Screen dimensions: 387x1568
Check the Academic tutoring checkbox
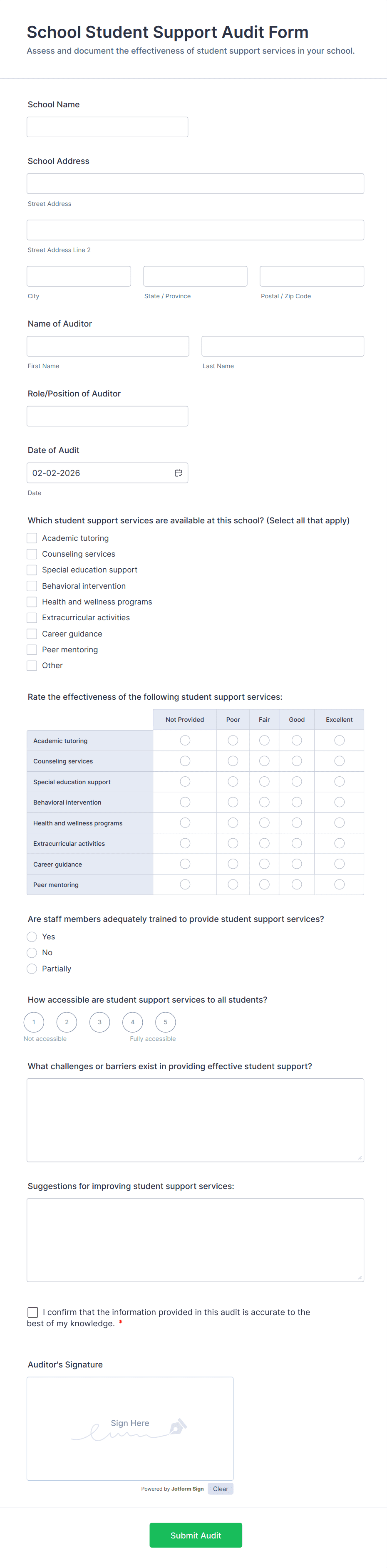[32, 538]
